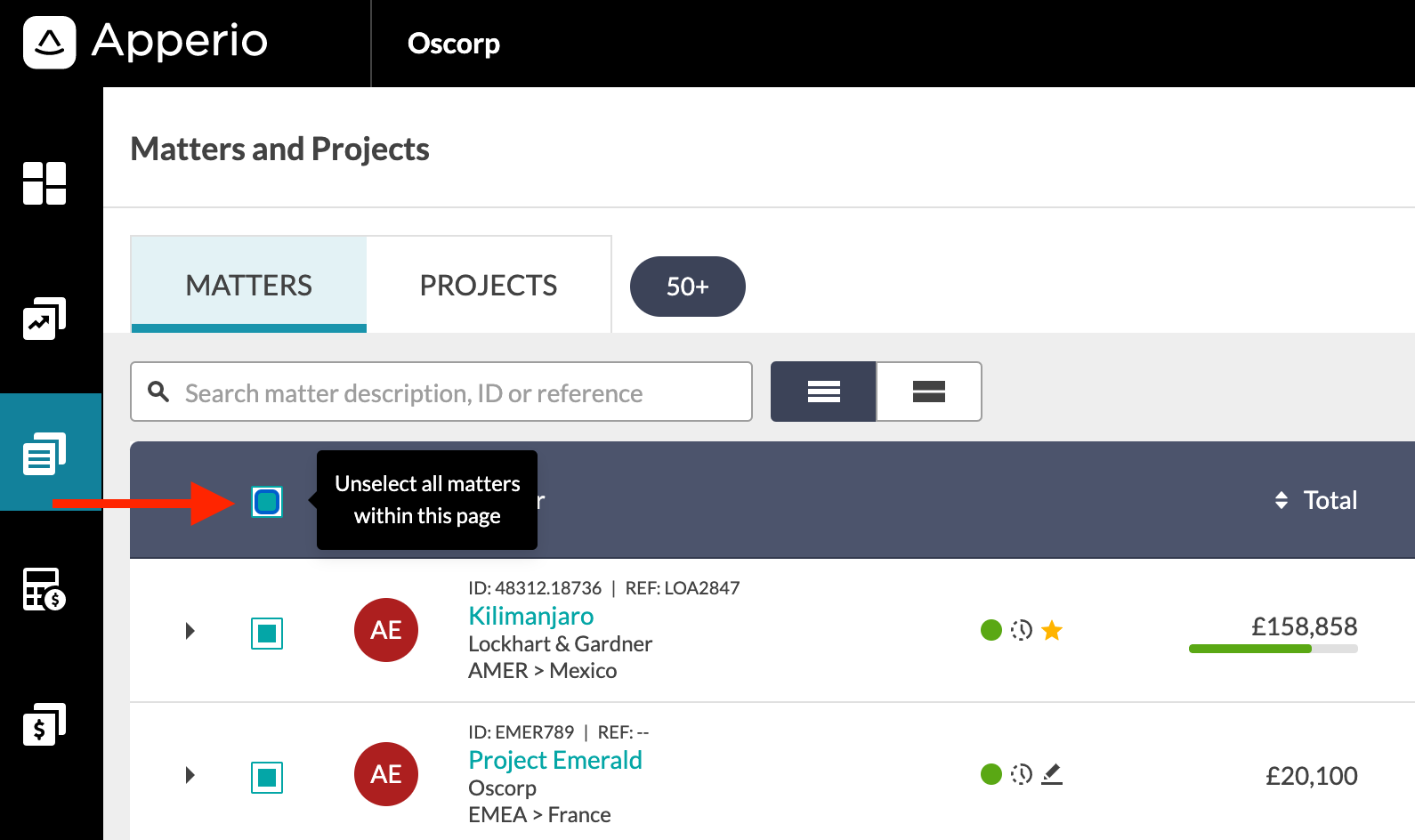Open the dashboard grid icon in sidebar
The width and height of the screenshot is (1415, 840).
click(x=44, y=183)
